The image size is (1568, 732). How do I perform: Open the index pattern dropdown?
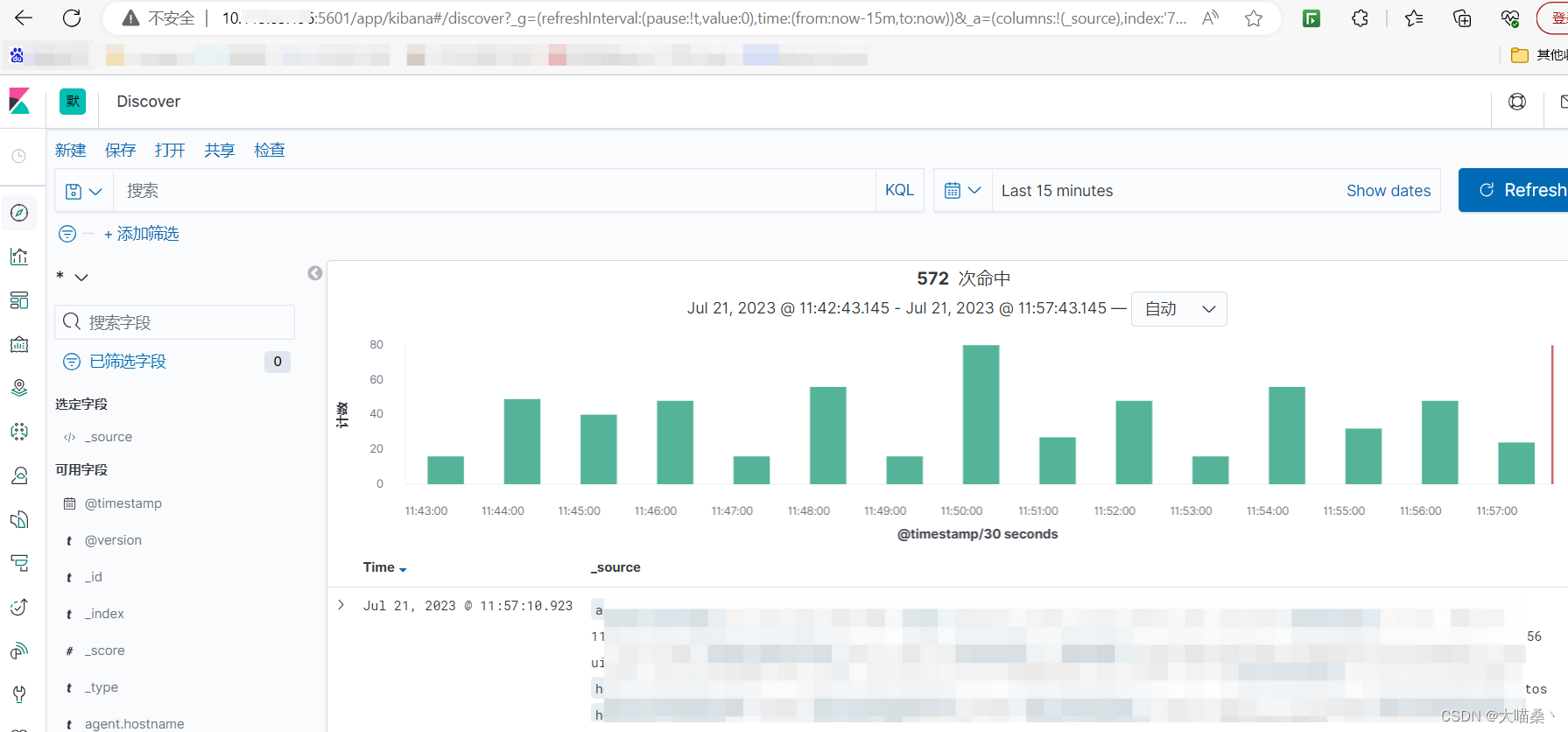[x=73, y=277]
